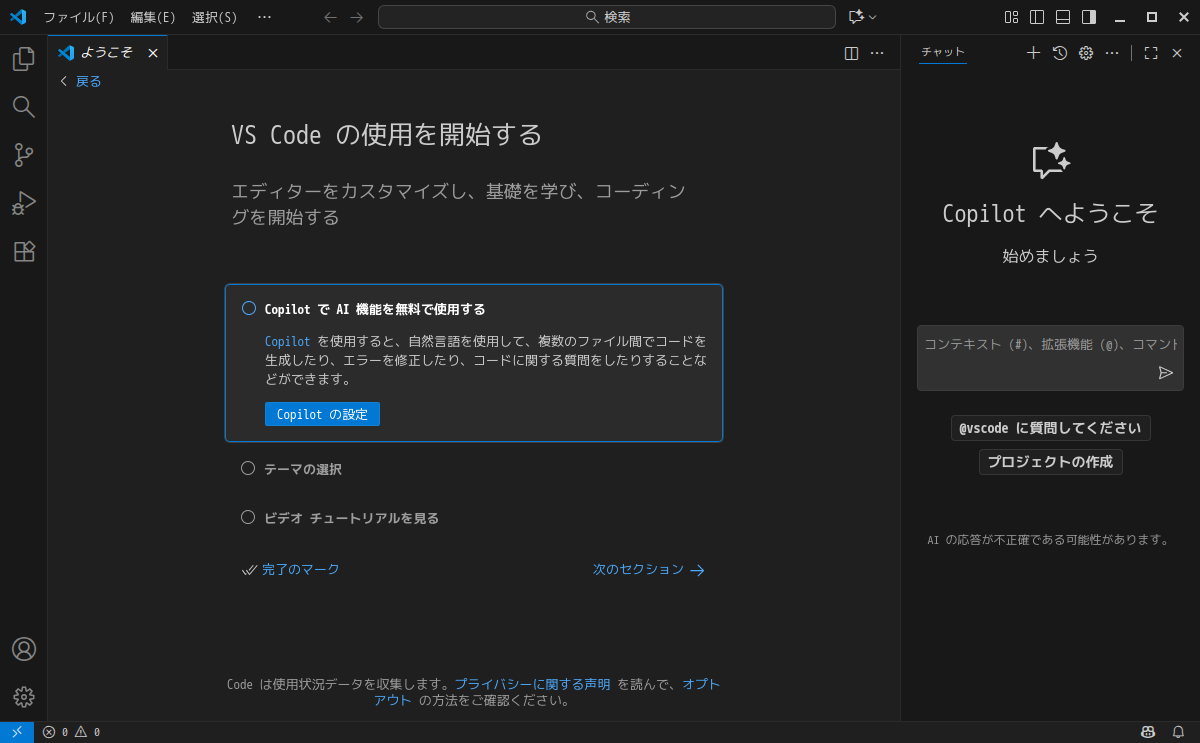1200x743 pixels.
Task: Open the Search view in activity bar
Action: 23,107
